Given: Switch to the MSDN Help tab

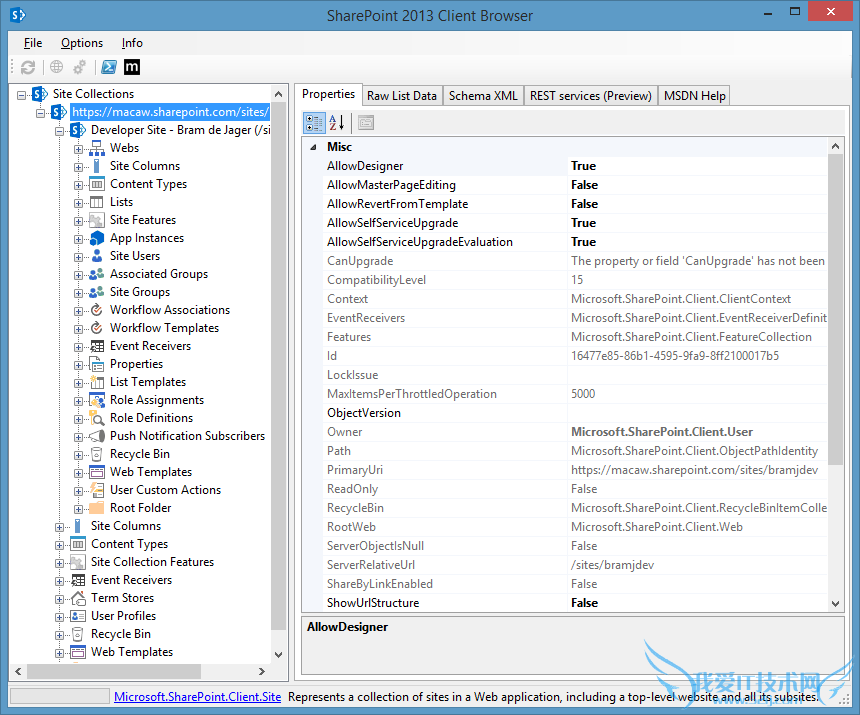Looking at the screenshot, I should point(694,95).
